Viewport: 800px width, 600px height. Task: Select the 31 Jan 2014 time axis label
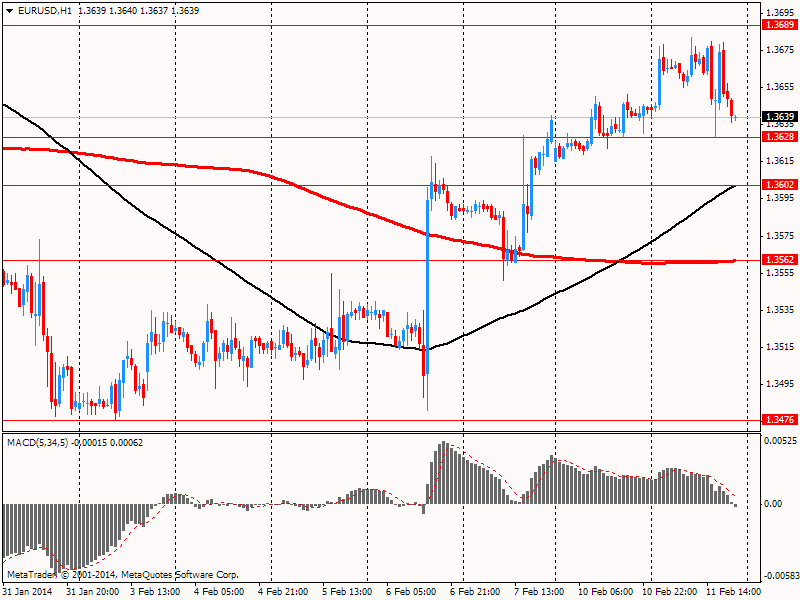28,591
